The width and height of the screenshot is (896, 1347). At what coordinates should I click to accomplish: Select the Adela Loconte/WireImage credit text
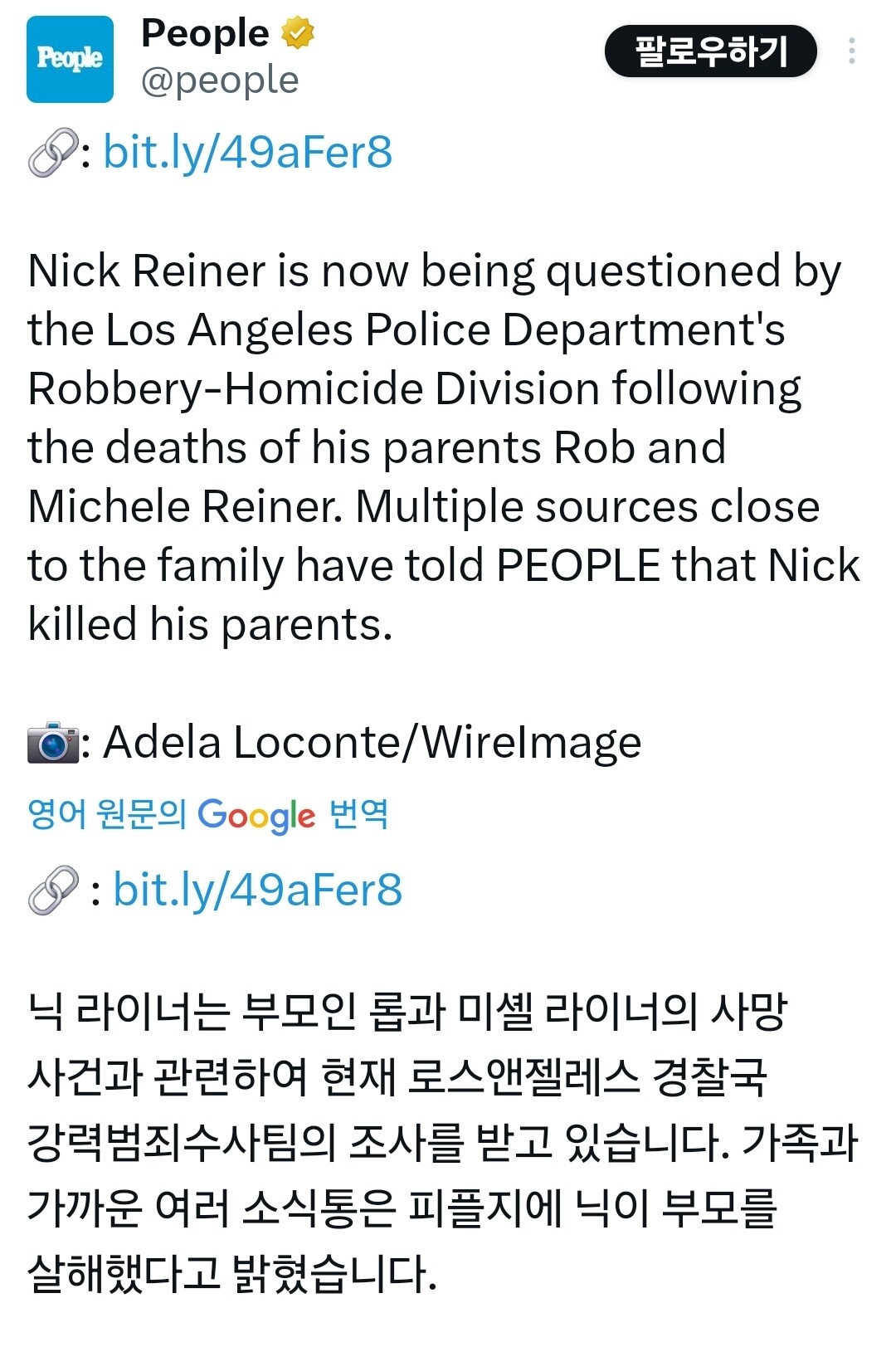372,742
